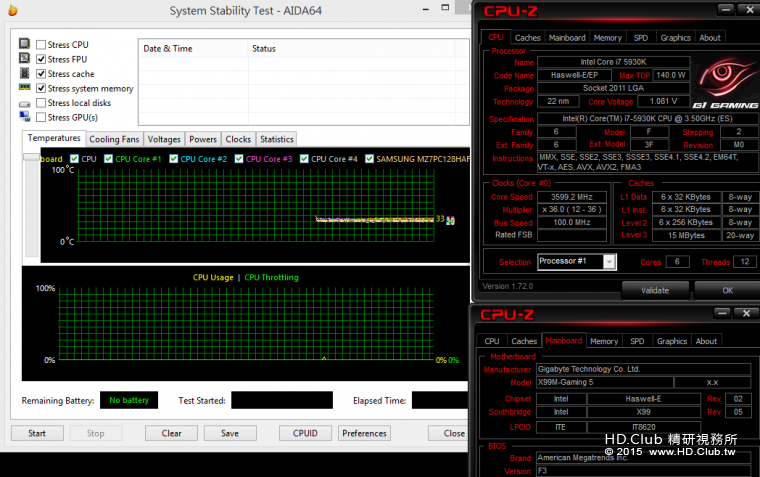Maximize the AIDA64 System Stability Test window

(445, 7)
